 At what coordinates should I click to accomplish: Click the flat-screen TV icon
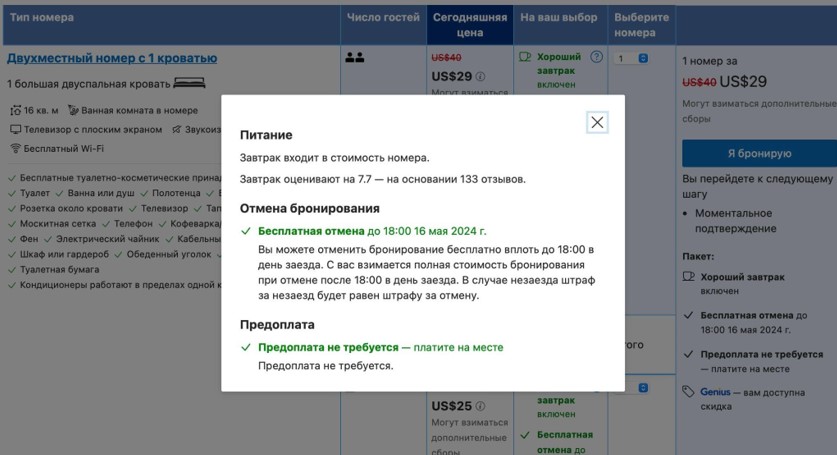[x=15, y=129]
